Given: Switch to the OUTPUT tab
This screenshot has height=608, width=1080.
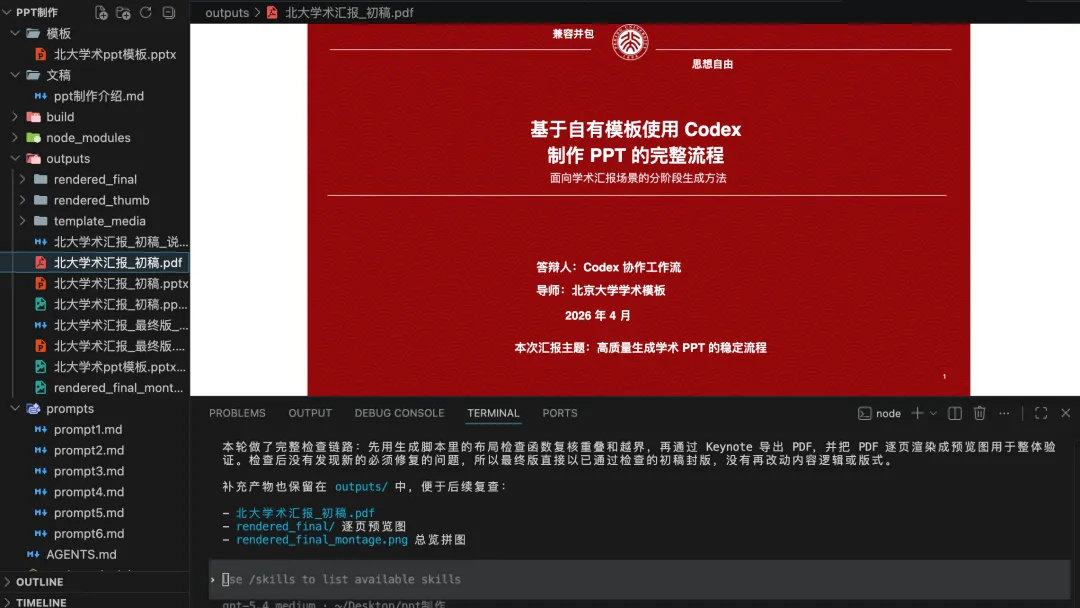Looking at the screenshot, I should coord(310,413).
